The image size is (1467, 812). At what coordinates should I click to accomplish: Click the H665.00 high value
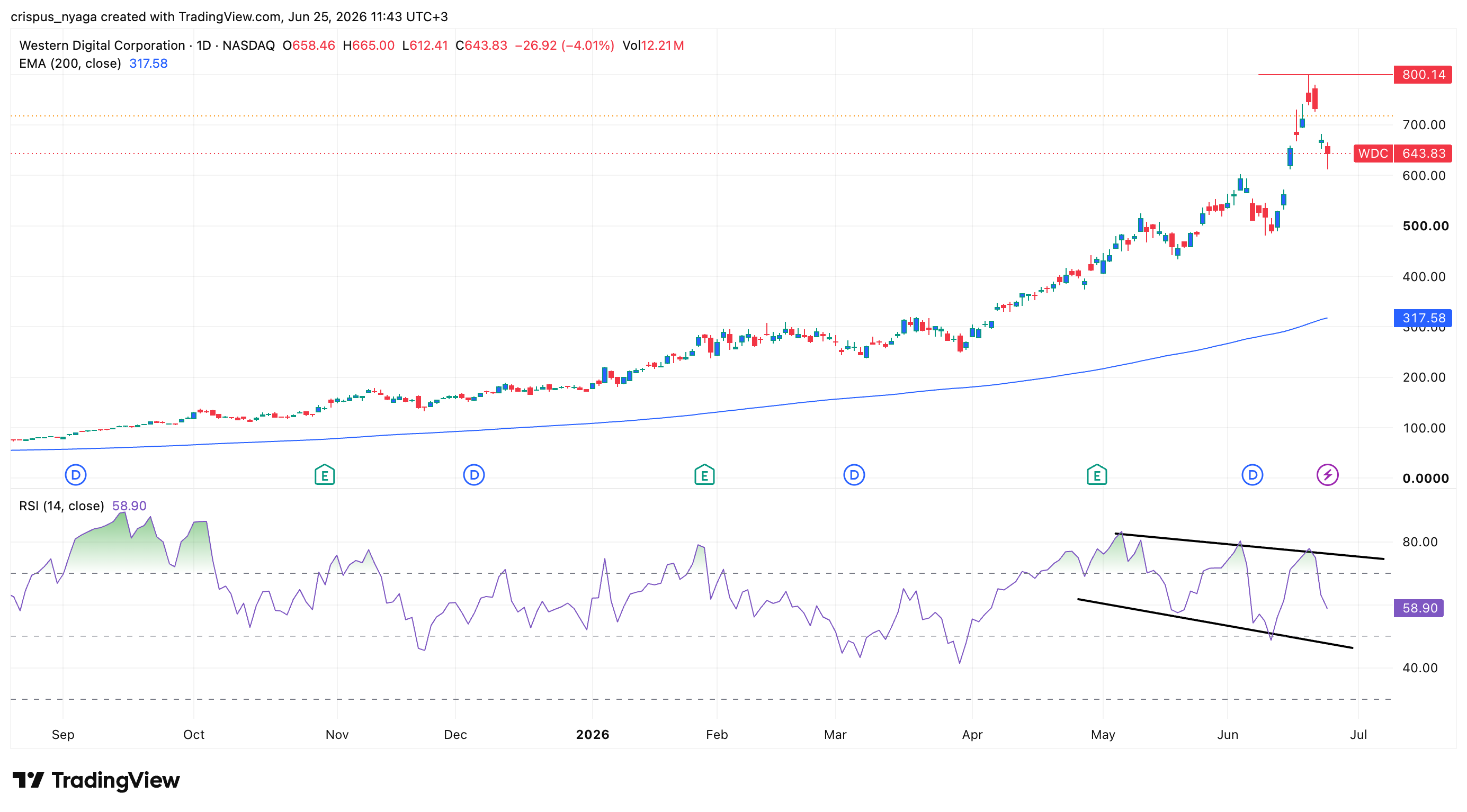click(x=369, y=46)
